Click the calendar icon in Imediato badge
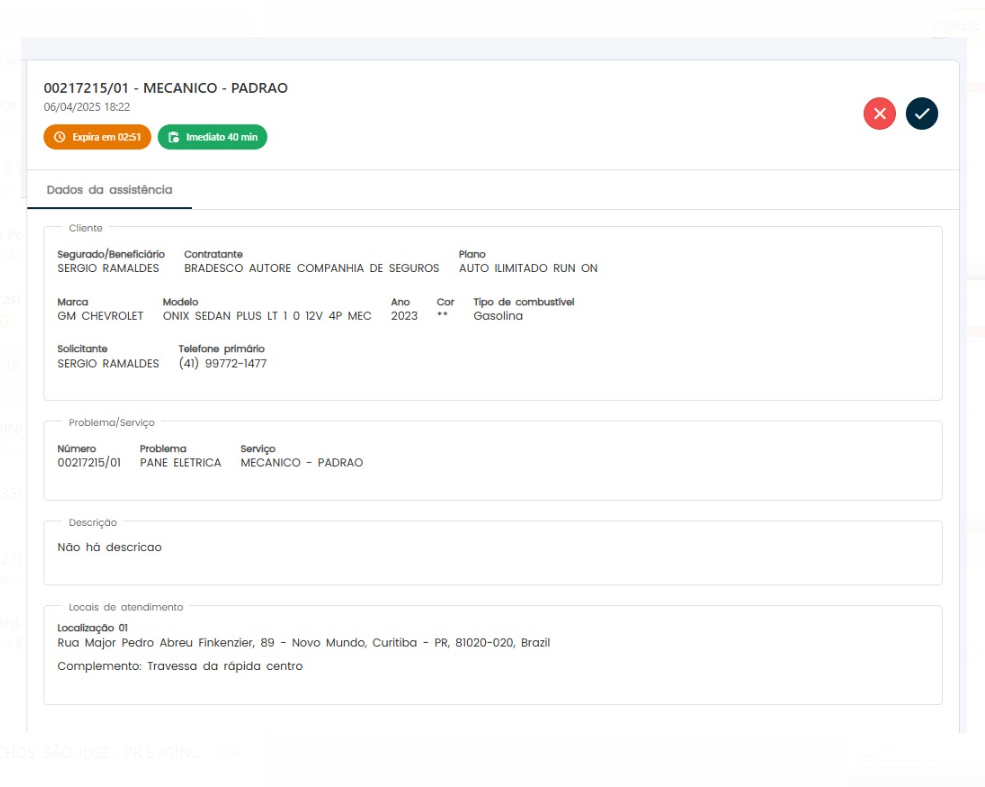Image resolution: width=985 pixels, height=787 pixels. click(x=174, y=137)
